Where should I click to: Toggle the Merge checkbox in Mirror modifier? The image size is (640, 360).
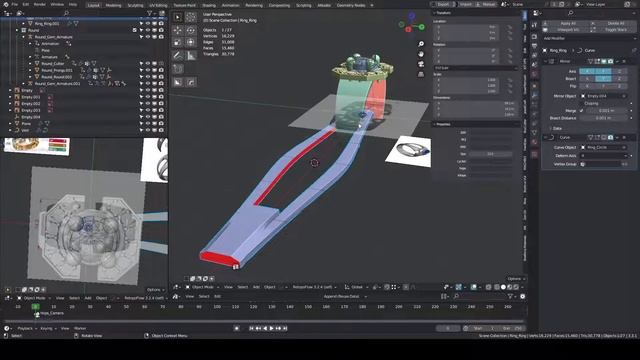click(x=582, y=111)
